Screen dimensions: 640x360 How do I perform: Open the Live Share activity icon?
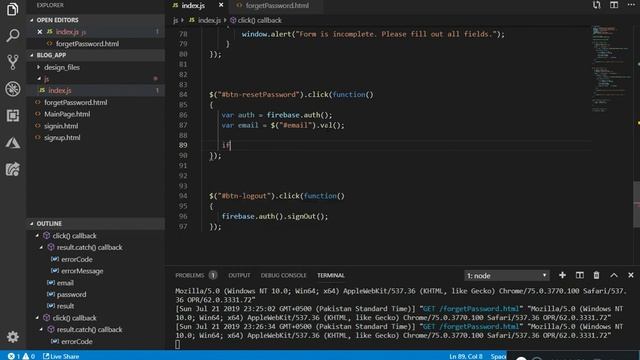pos(12,169)
